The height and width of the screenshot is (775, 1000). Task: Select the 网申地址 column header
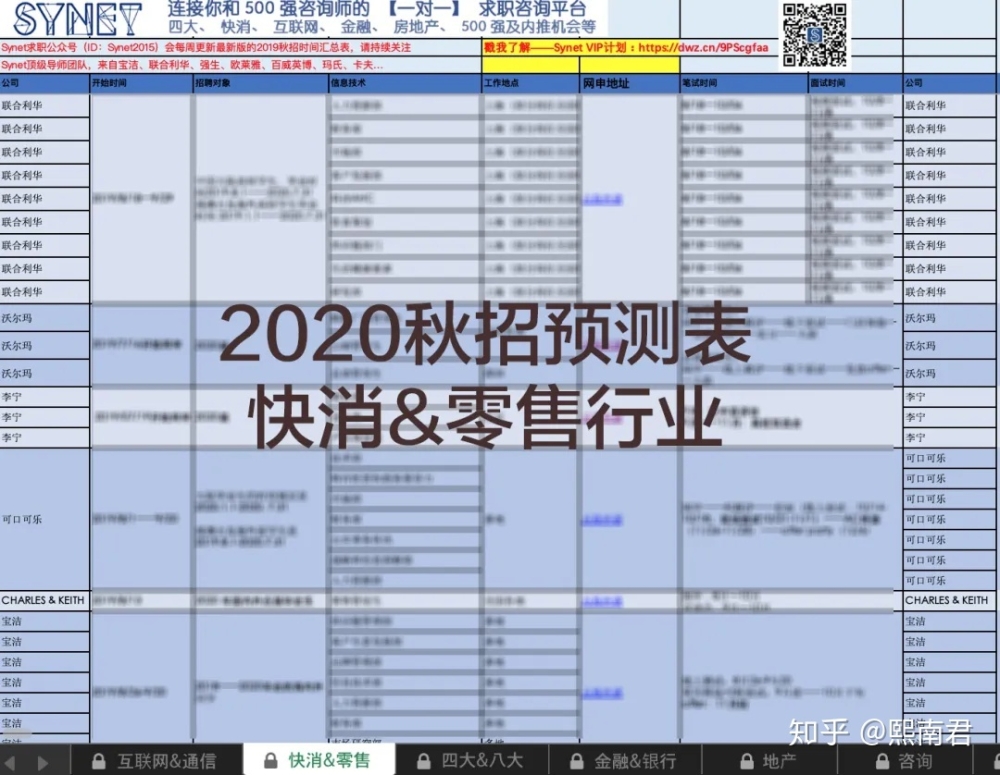click(x=630, y=84)
